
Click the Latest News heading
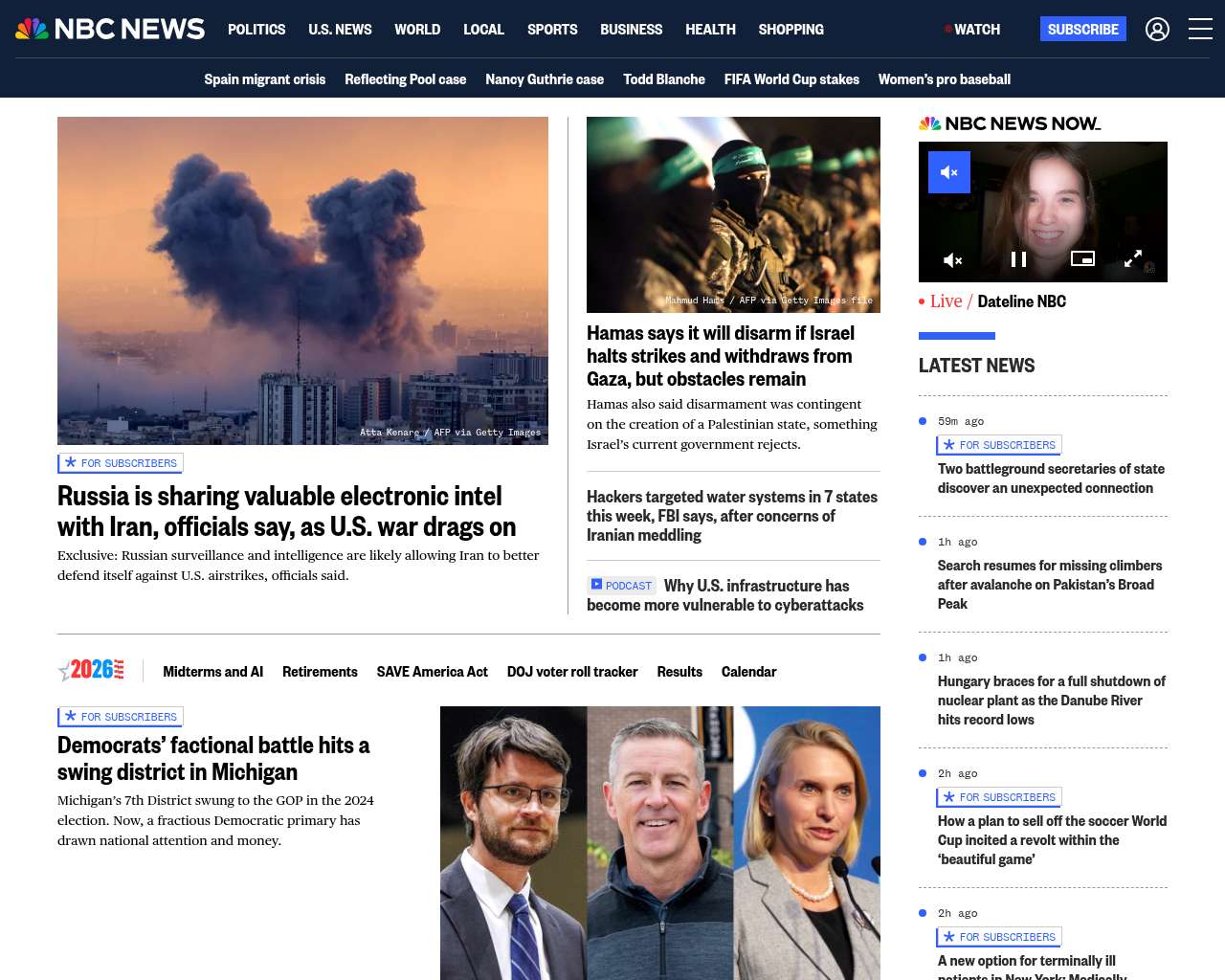click(976, 366)
